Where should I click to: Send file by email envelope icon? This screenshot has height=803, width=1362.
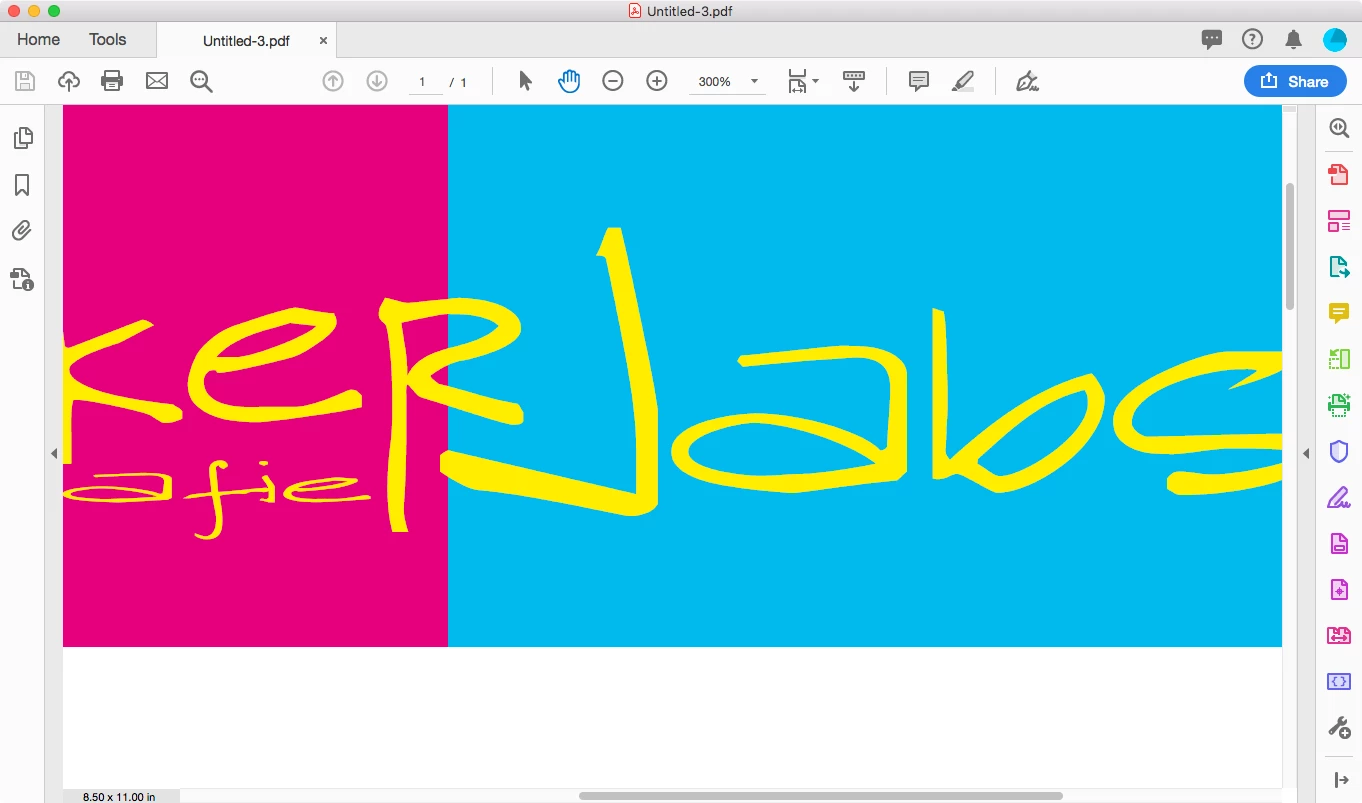coord(157,81)
